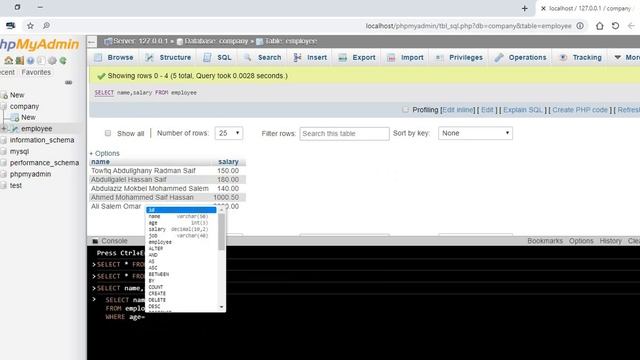Click the Operations wrench icon
This screenshot has width=640, height=360.
point(499,58)
